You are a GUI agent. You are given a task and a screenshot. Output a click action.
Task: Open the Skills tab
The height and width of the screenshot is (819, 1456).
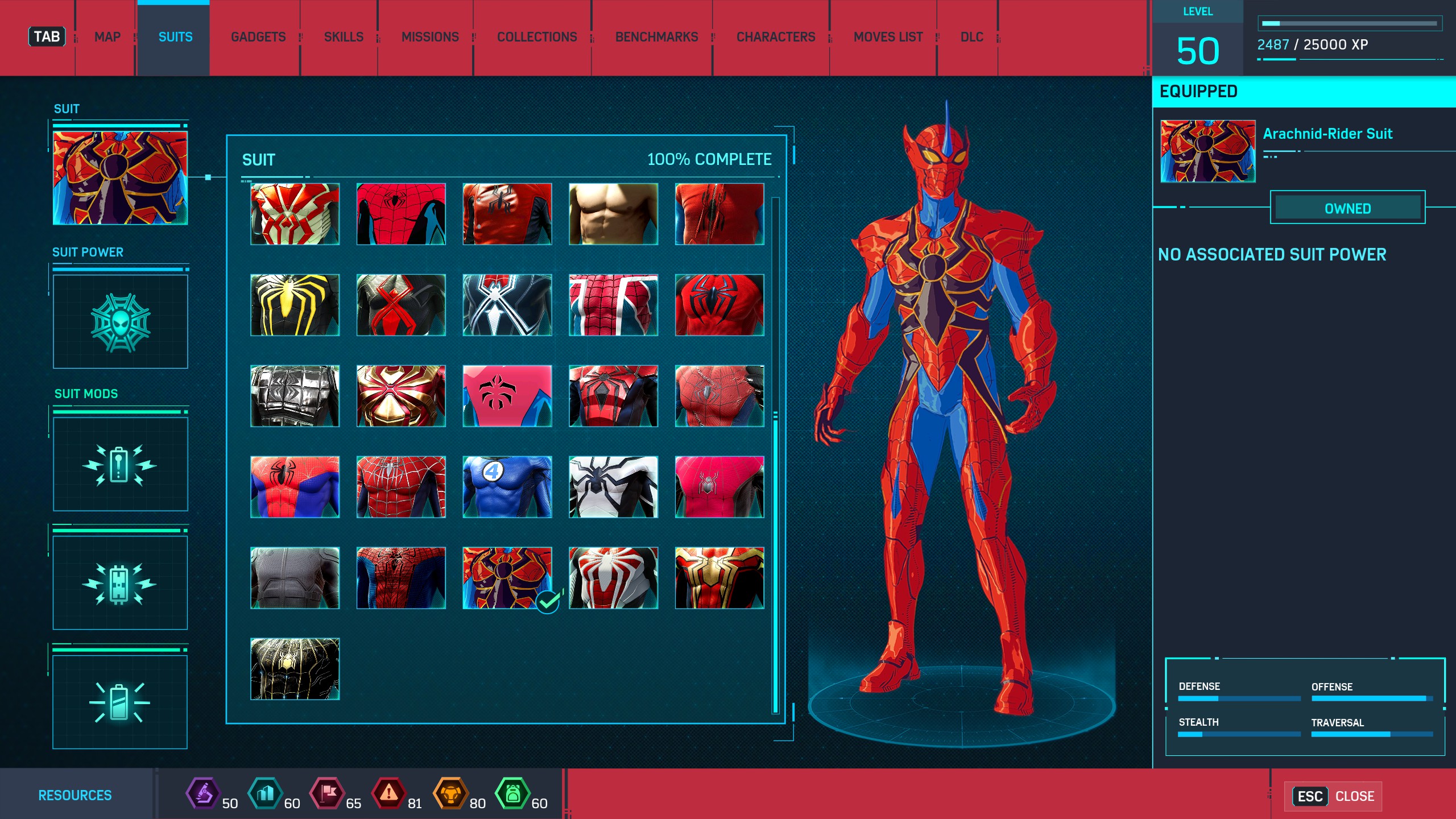(344, 38)
